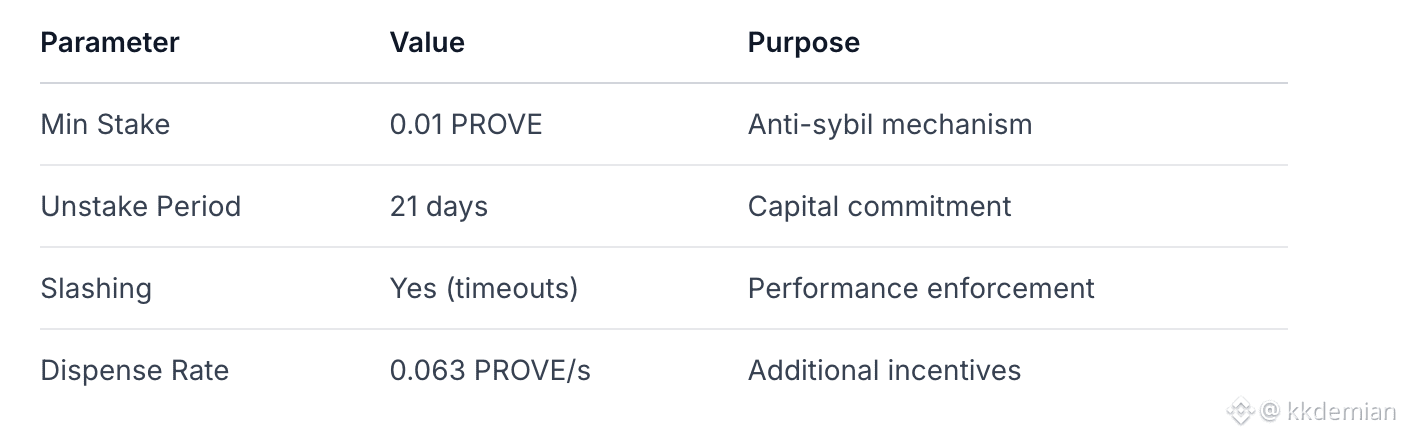This screenshot has height=436, width=1404.
Task: Click the Anti-sybil mechanism cell
Action: tap(889, 124)
